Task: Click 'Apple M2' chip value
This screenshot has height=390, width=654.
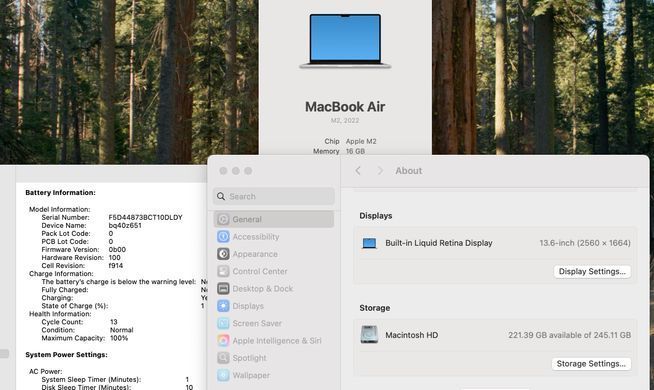Action: [x=361, y=141]
